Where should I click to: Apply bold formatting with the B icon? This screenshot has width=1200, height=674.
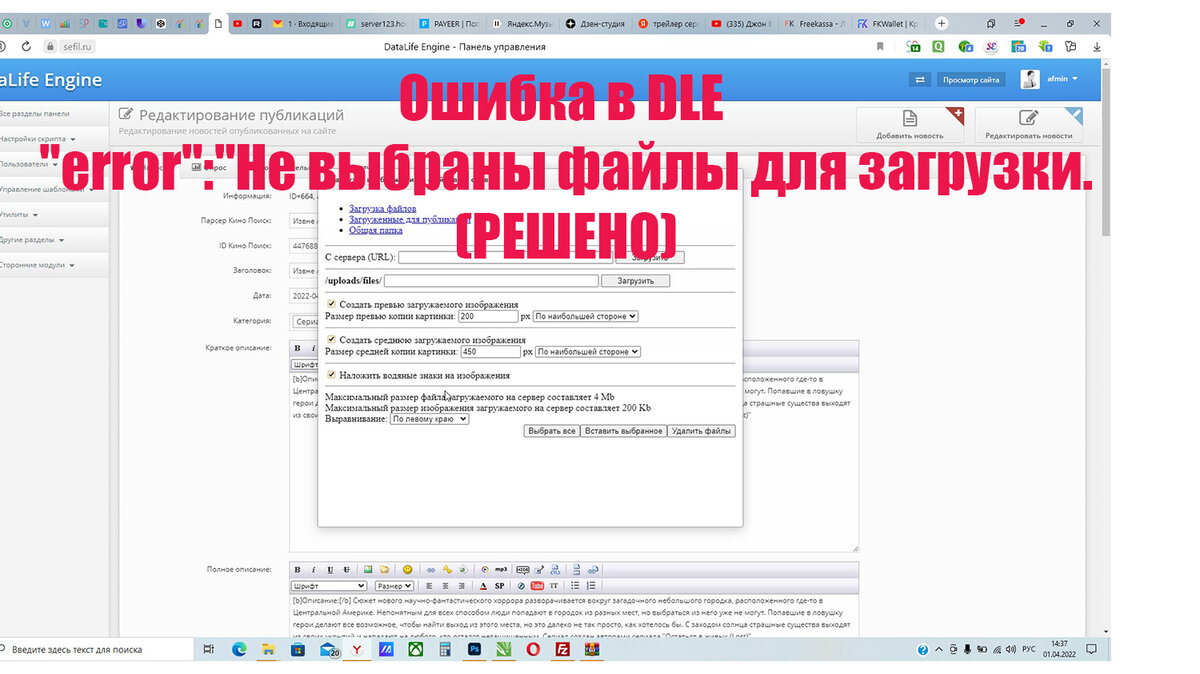click(297, 569)
